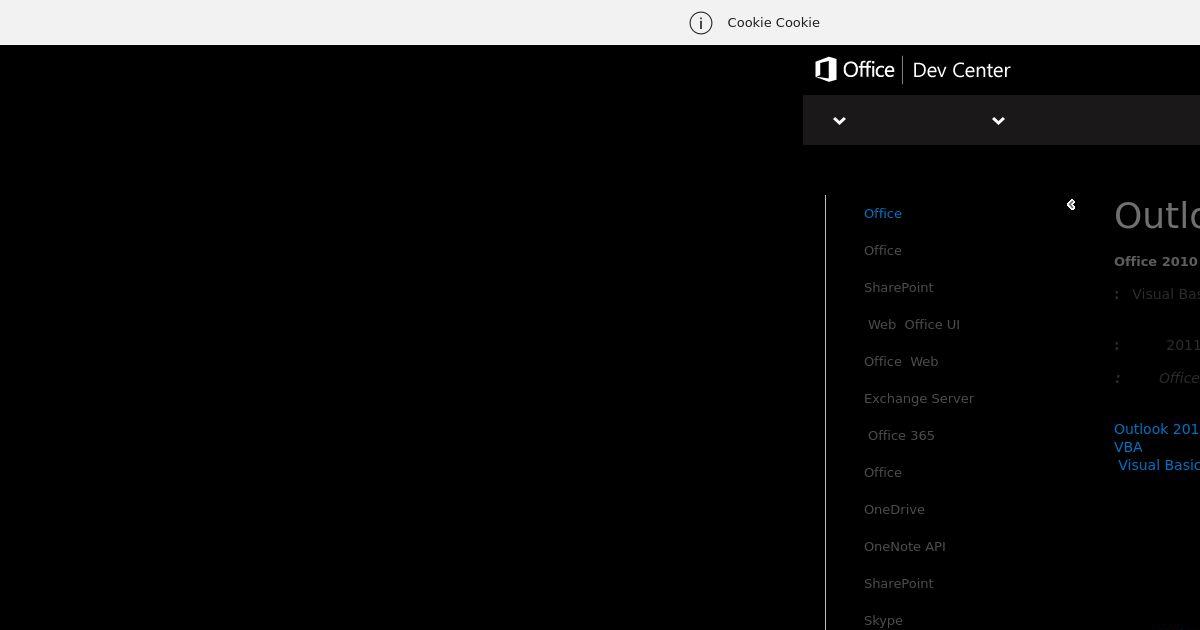Image resolution: width=1200 pixels, height=630 pixels.
Task: Open the VBA link in content
Action: [x=1128, y=447]
